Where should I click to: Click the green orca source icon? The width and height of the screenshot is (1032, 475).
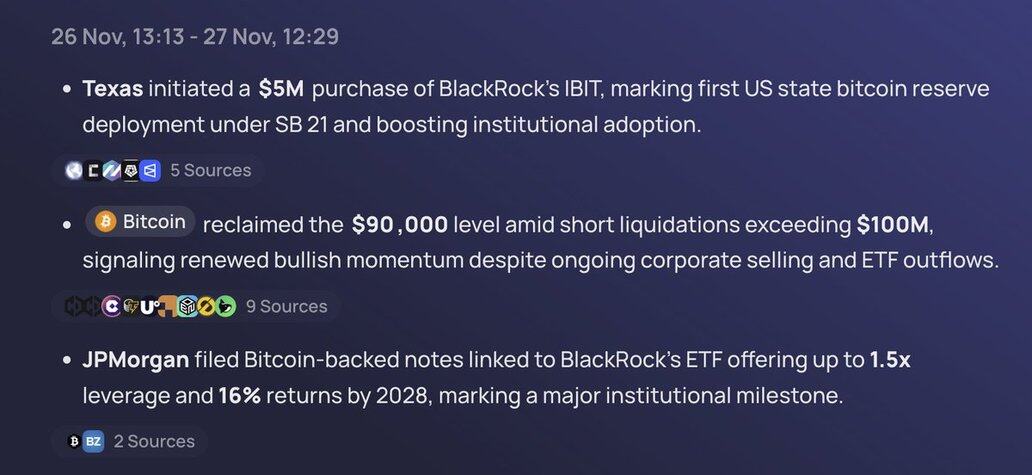coord(226,306)
